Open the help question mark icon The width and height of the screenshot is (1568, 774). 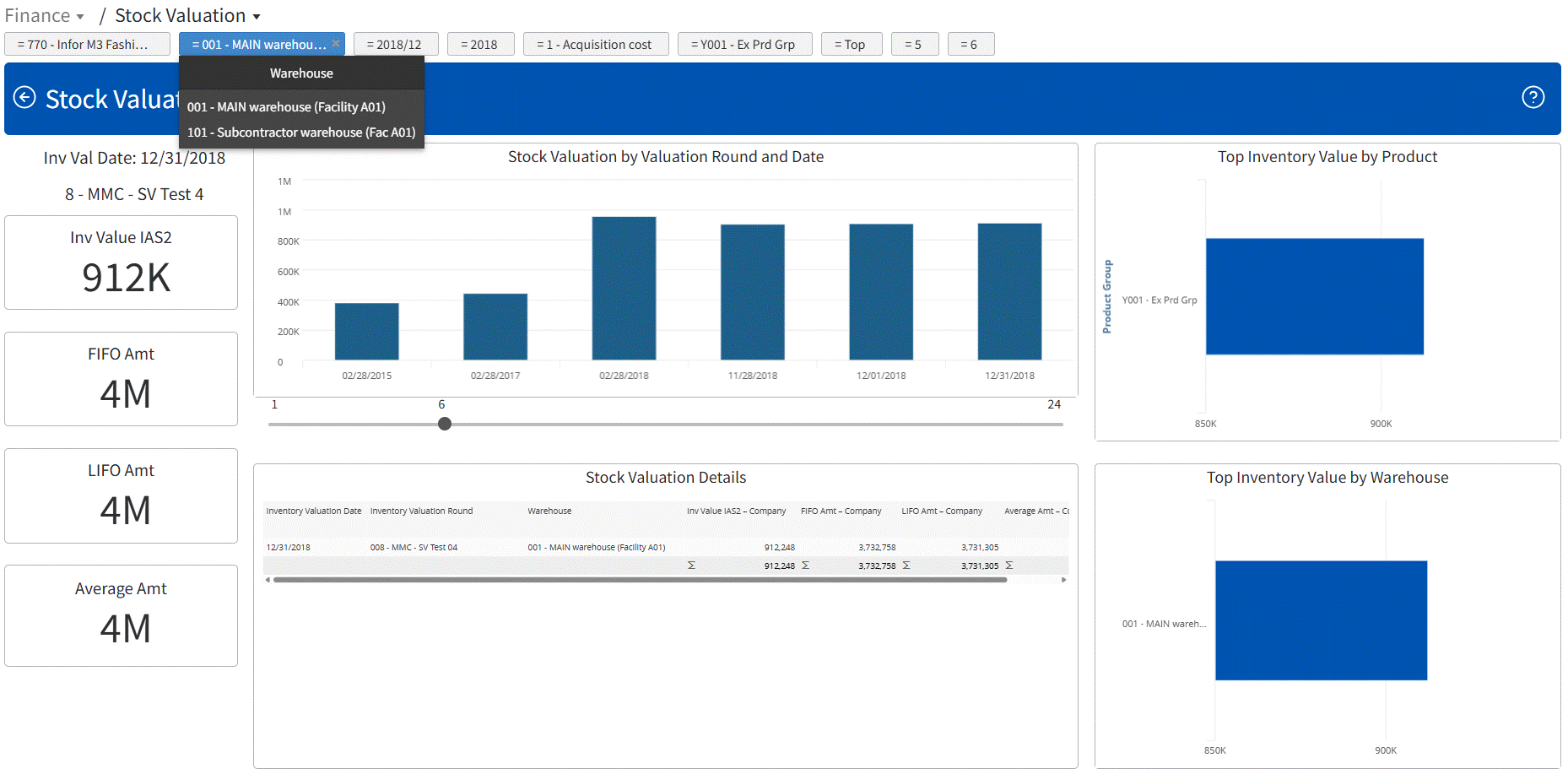click(x=1533, y=98)
